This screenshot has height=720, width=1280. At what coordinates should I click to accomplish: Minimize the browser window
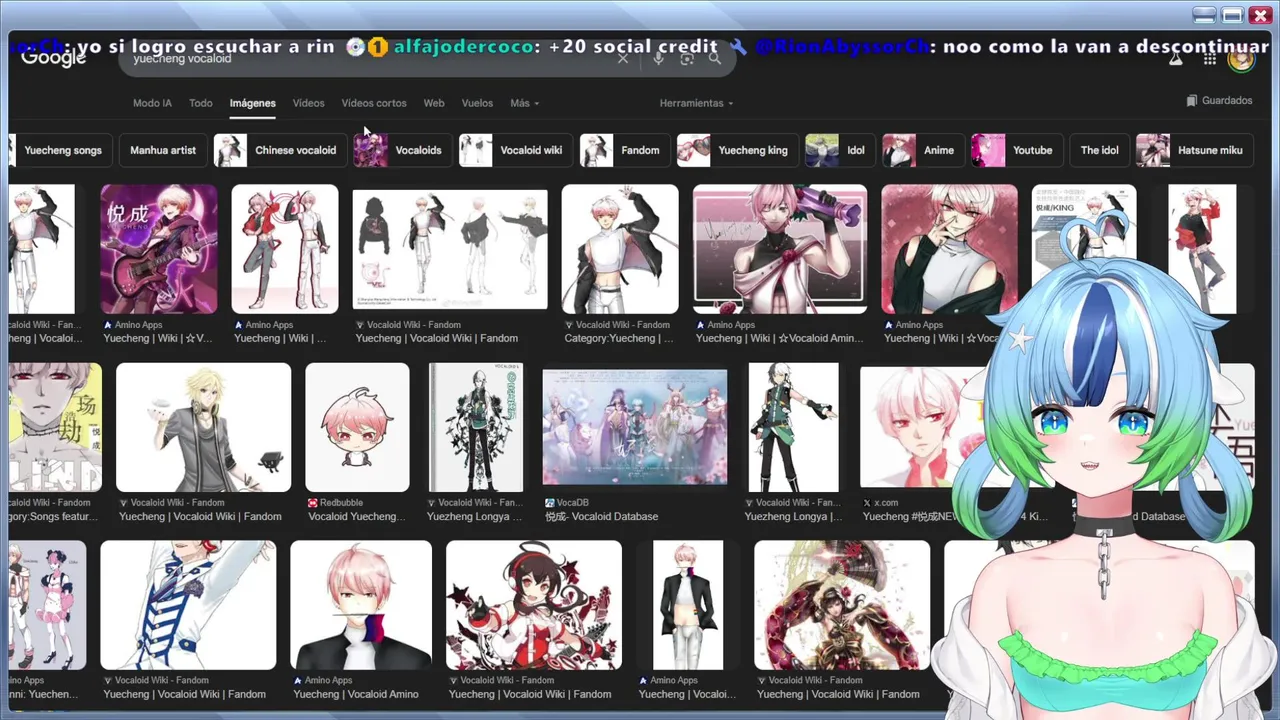click(1205, 15)
